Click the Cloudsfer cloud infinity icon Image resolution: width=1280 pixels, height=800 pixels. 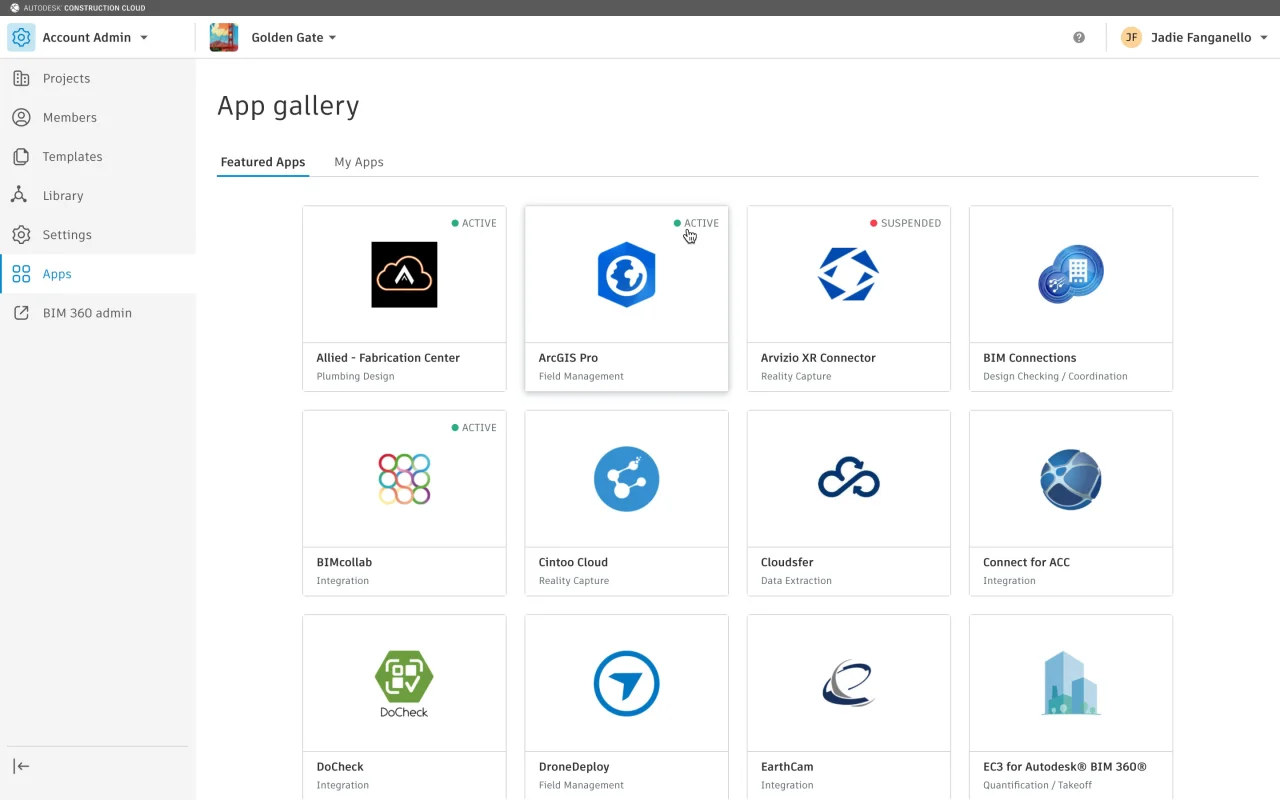[848, 479]
